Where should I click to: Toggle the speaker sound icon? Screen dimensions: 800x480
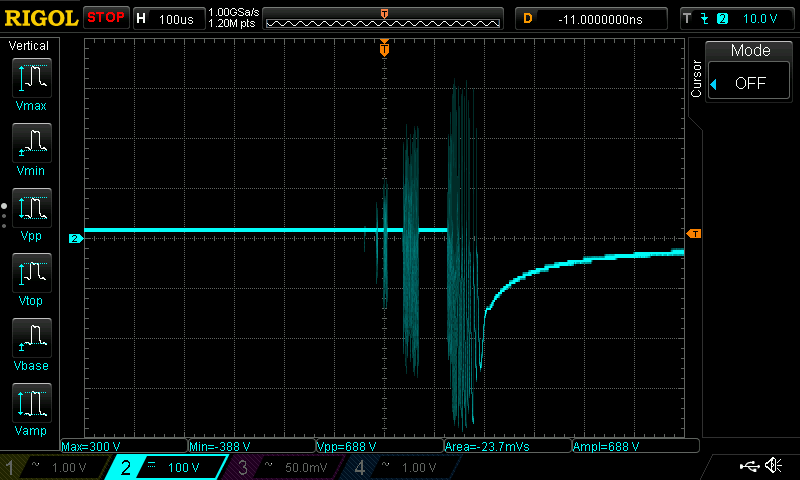coord(773,466)
